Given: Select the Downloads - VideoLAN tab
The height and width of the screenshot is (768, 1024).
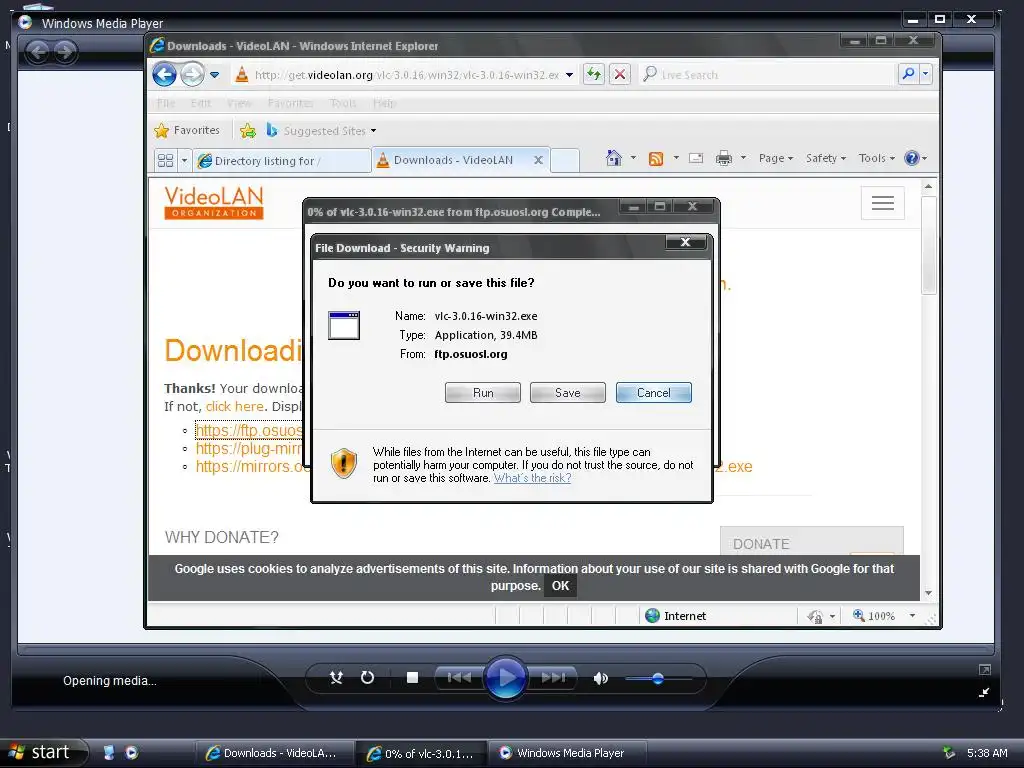Looking at the screenshot, I should point(453,160).
